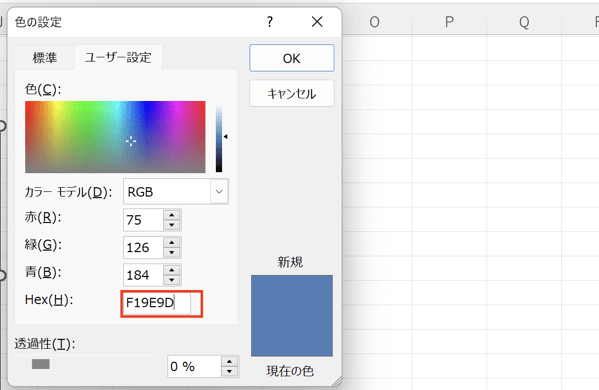Select the ユーザー設定 tab

(x=118, y=57)
